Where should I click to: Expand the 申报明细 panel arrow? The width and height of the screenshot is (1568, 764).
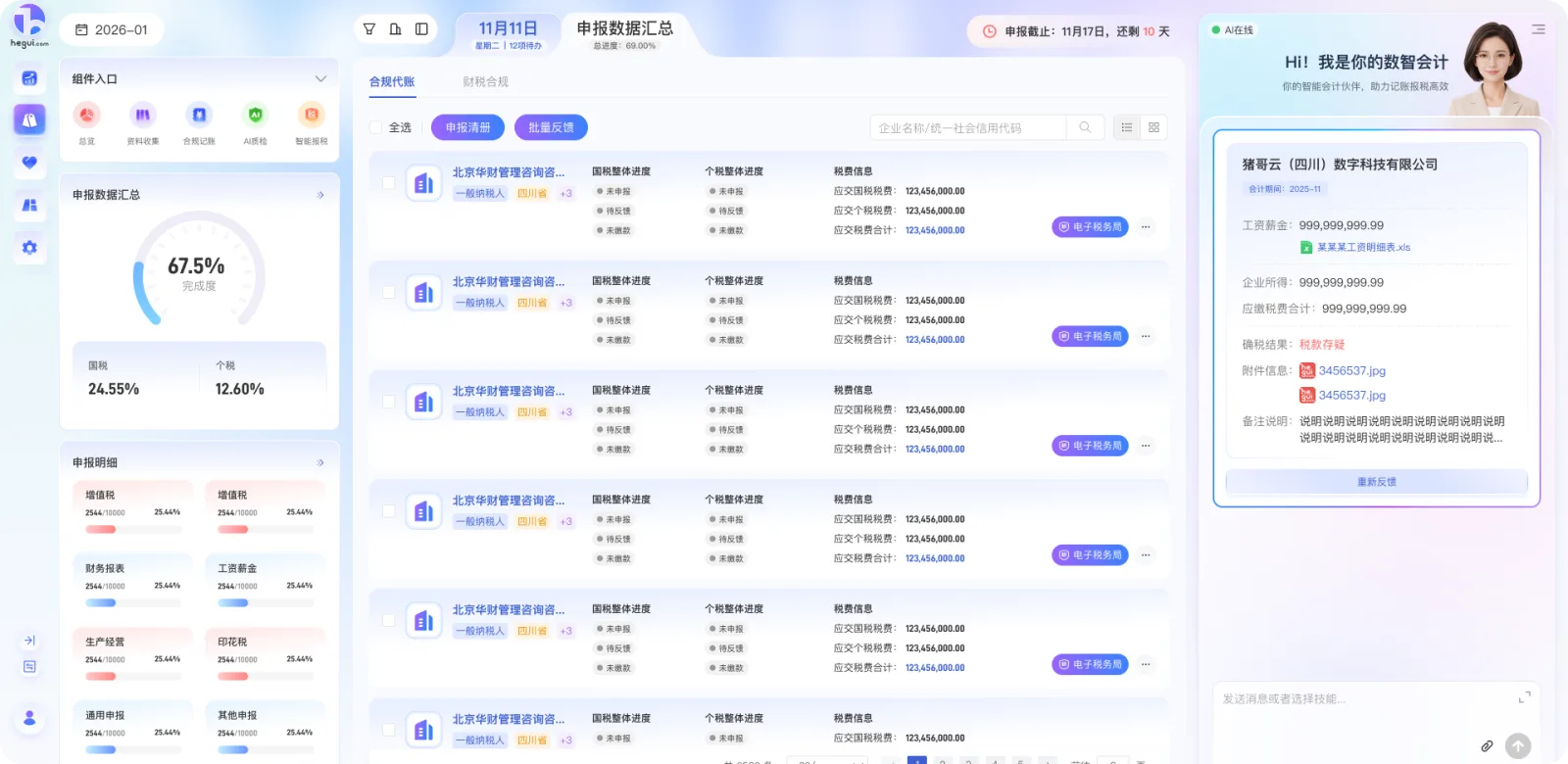click(x=320, y=462)
